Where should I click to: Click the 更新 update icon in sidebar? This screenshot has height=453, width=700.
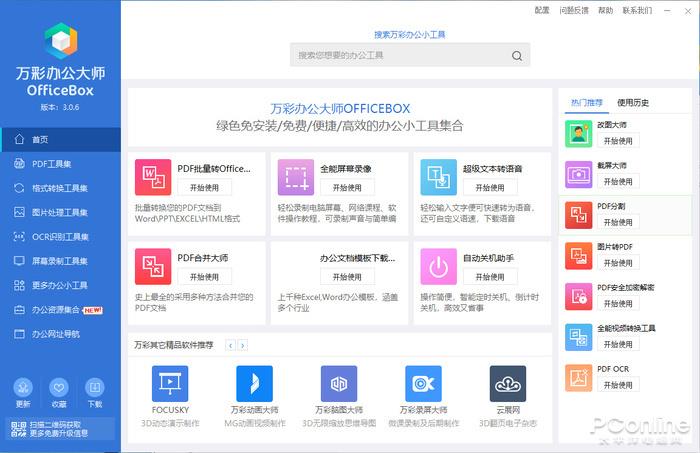24,388
